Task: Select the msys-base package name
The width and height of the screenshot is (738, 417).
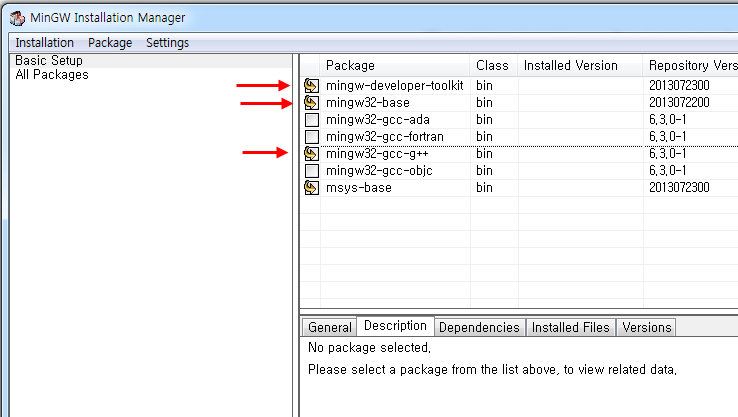Action: 359,187
